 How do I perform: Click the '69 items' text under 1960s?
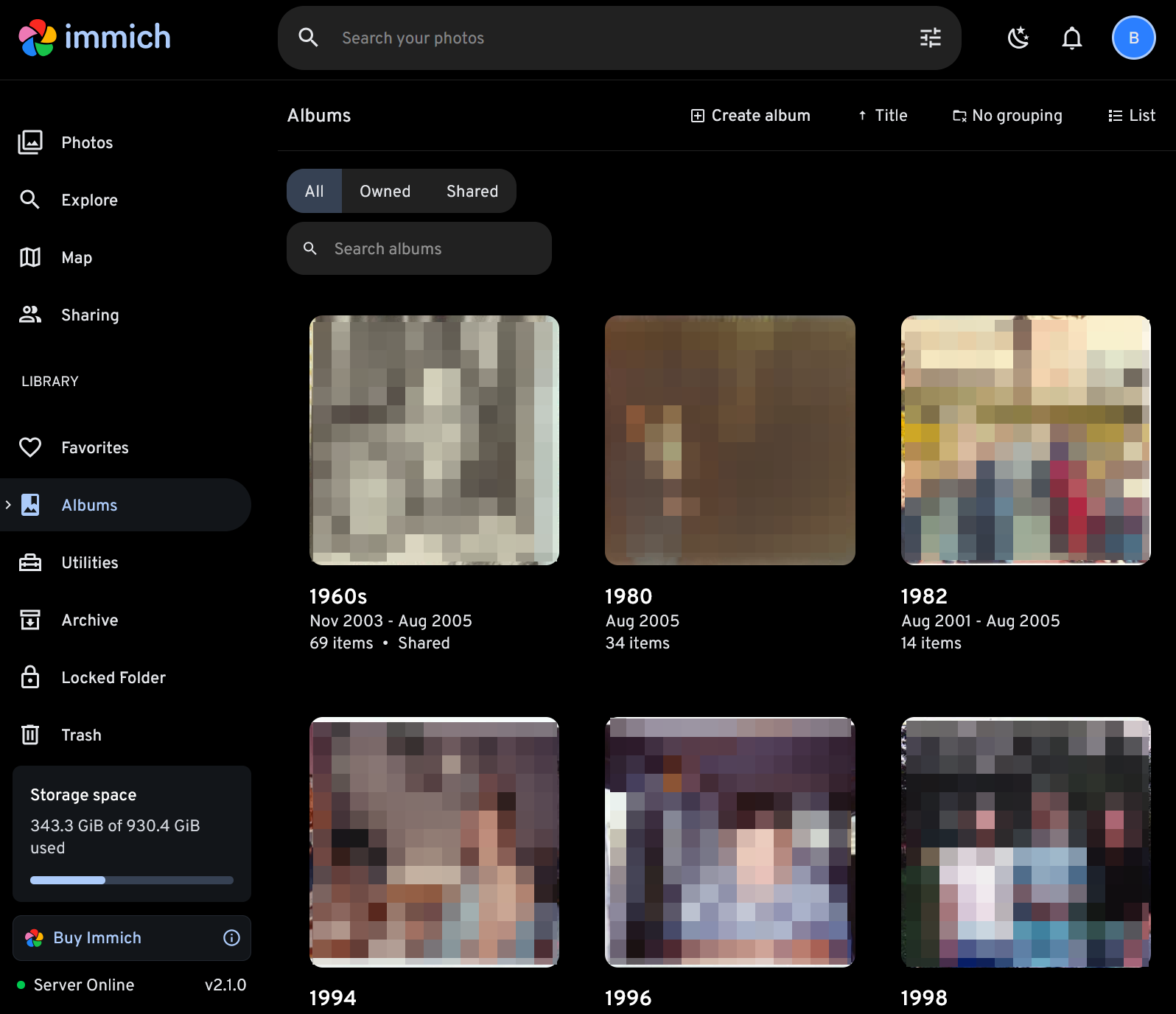click(x=341, y=643)
